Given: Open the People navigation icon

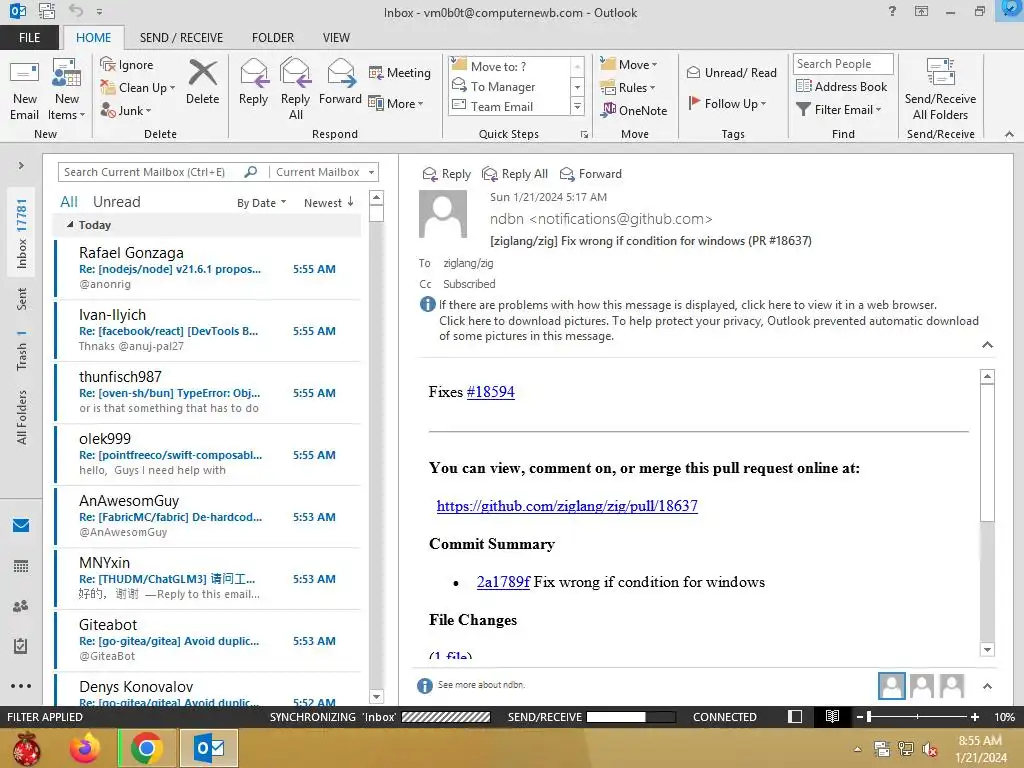Looking at the screenshot, I should pyautogui.click(x=21, y=606).
